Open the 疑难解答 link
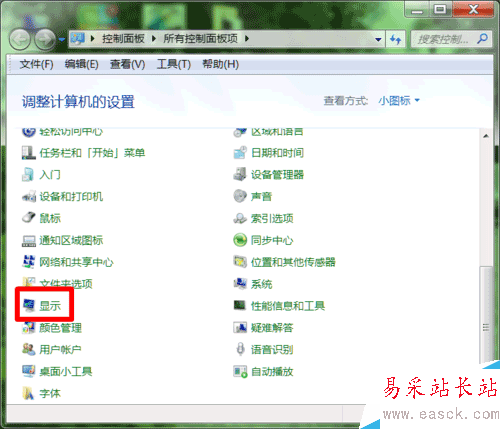 [x=272, y=328]
